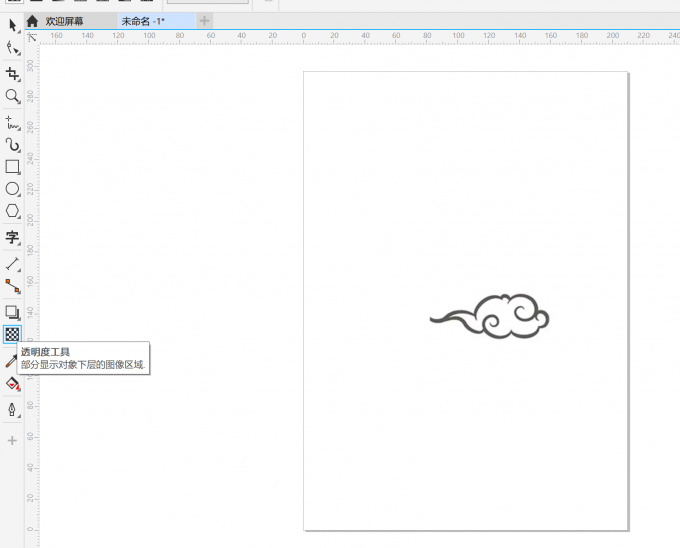Open a new document tab with plus
This screenshot has width=680, height=548.
coord(204,21)
